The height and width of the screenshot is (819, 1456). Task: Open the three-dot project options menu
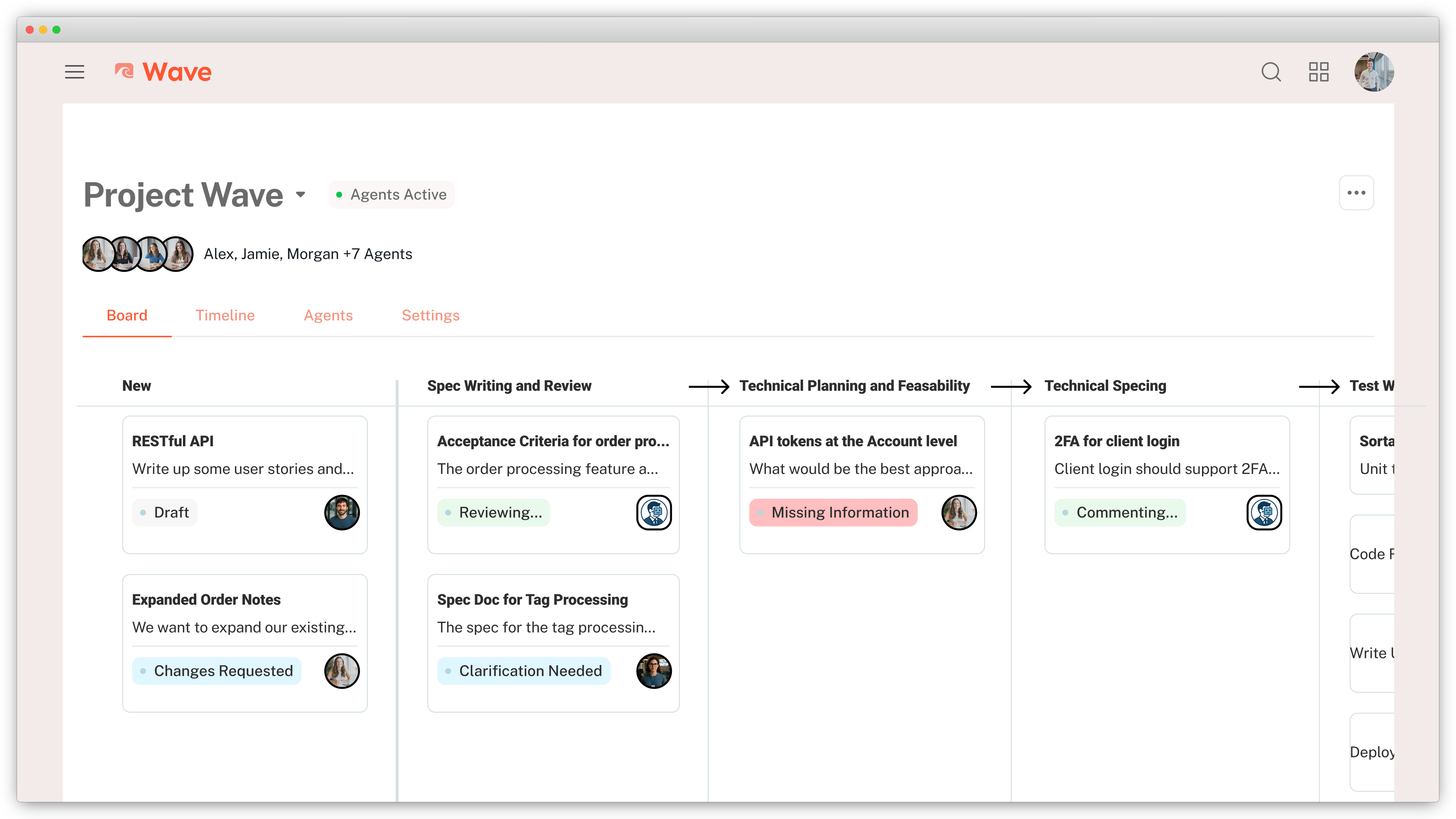pos(1356,193)
